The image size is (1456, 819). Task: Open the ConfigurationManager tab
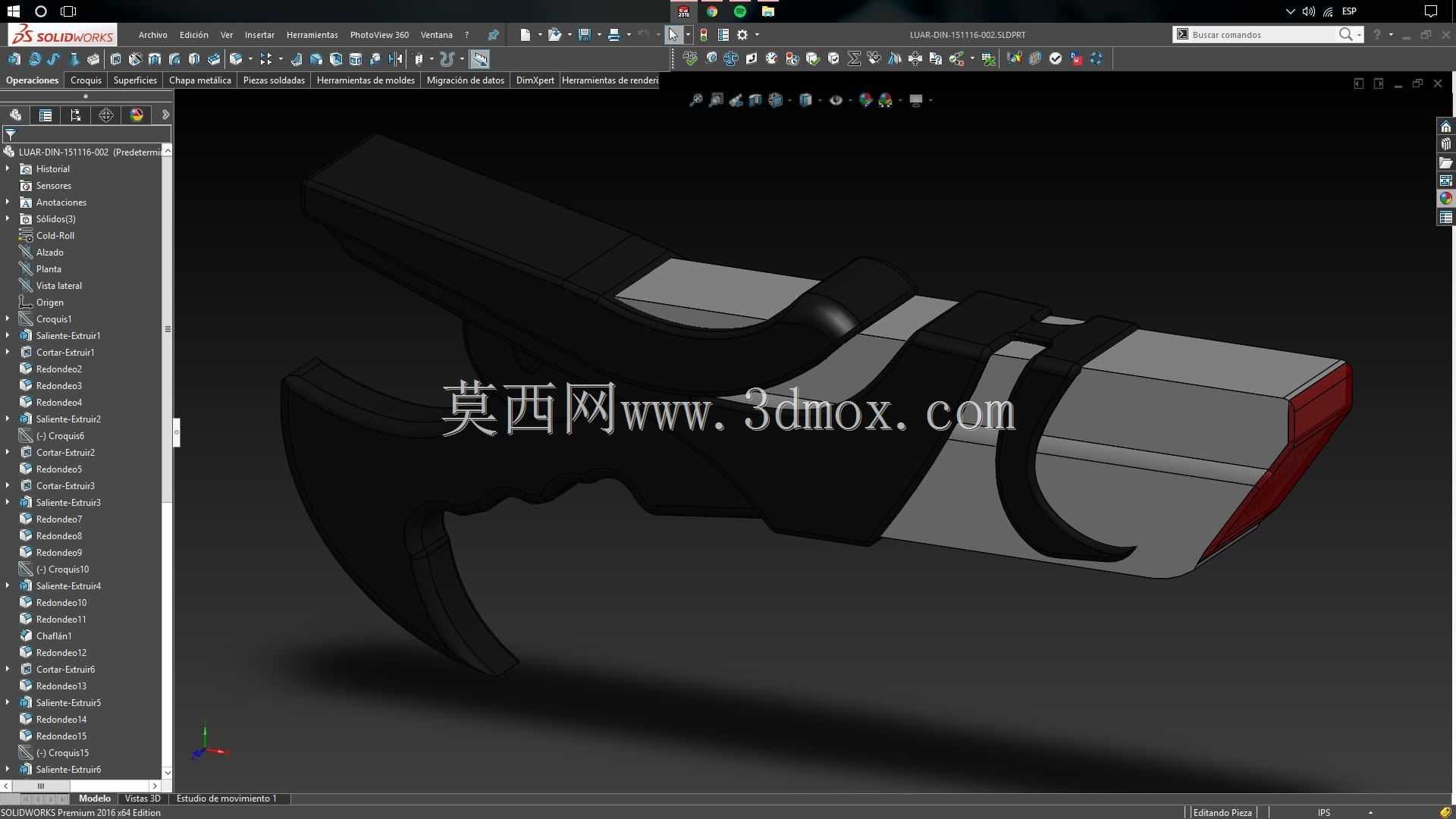tap(76, 115)
